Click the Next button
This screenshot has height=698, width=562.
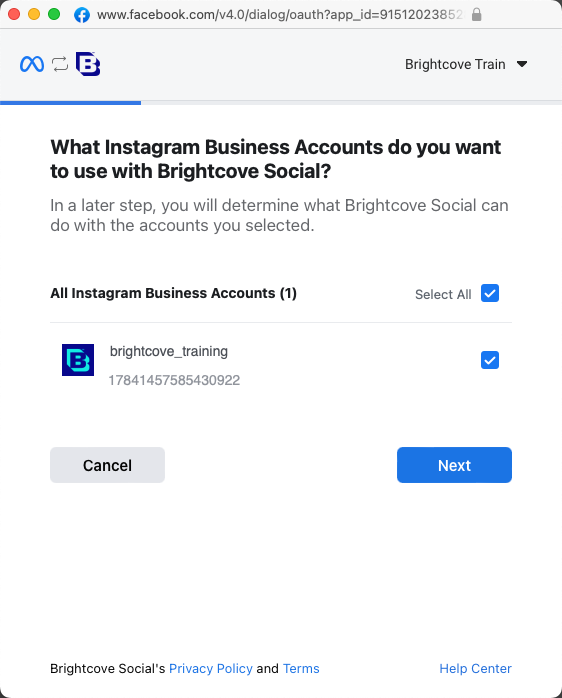point(454,465)
